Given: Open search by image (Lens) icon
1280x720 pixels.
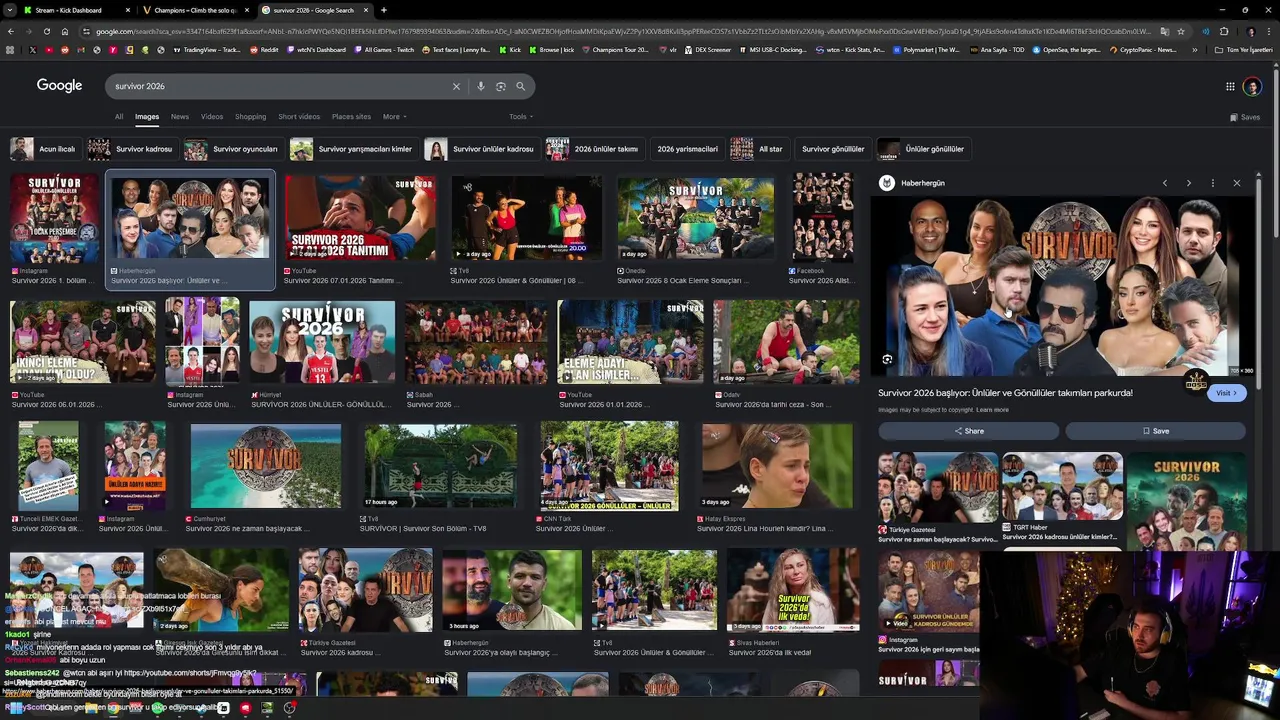Looking at the screenshot, I should (x=501, y=86).
